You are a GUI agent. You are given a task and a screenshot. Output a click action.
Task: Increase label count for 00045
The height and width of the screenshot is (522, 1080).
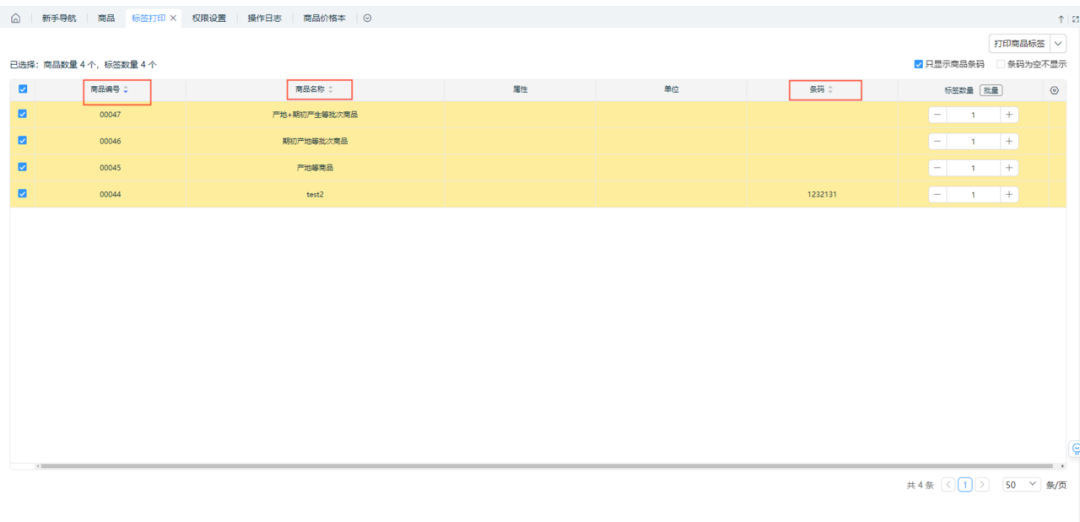pos(1009,167)
